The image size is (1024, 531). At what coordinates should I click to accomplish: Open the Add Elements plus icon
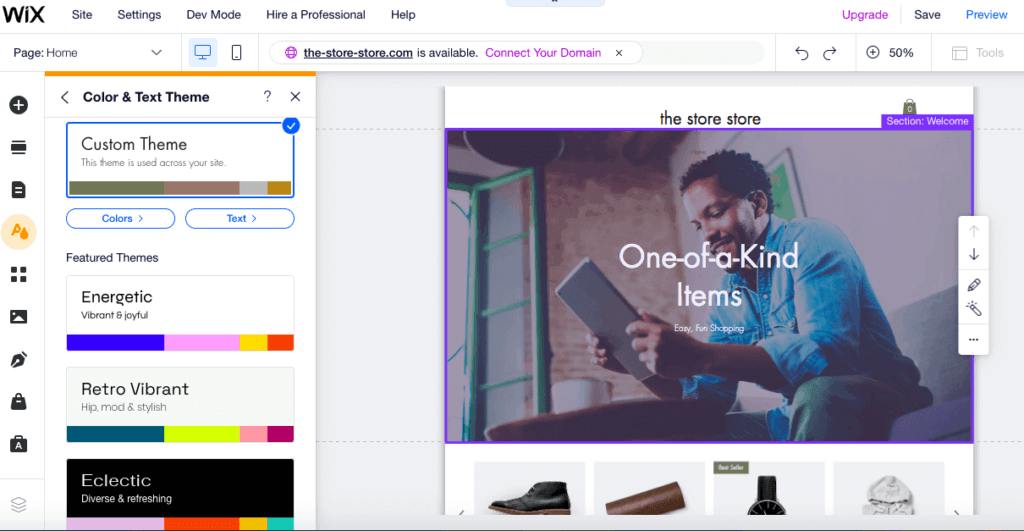coord(19,105)
